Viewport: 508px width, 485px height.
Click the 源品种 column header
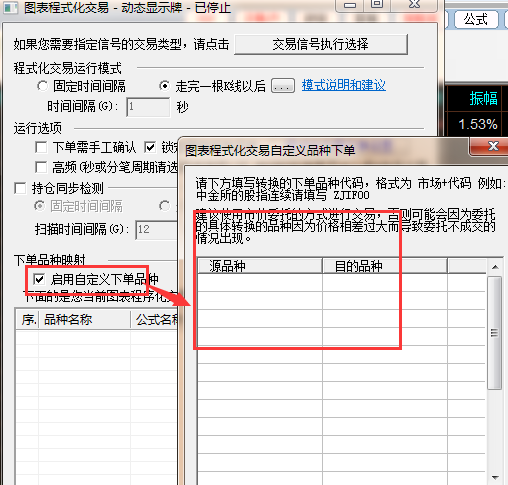point(260,266)
